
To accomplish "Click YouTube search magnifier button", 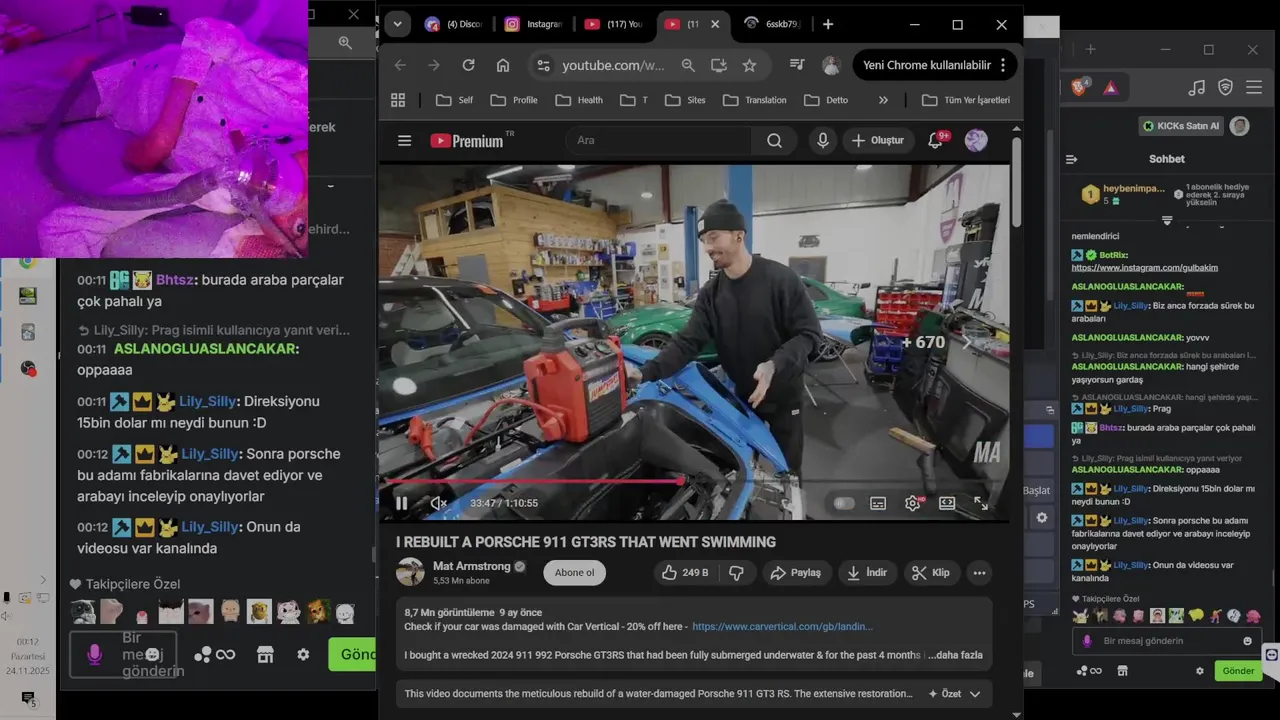I will tap(774, 141).
